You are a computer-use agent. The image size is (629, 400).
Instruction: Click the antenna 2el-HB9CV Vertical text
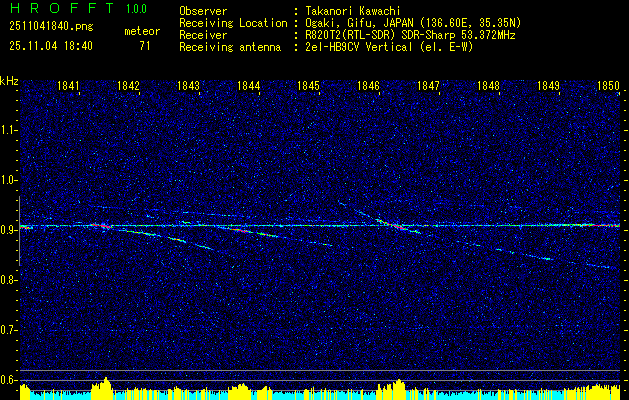pos(389,47)
